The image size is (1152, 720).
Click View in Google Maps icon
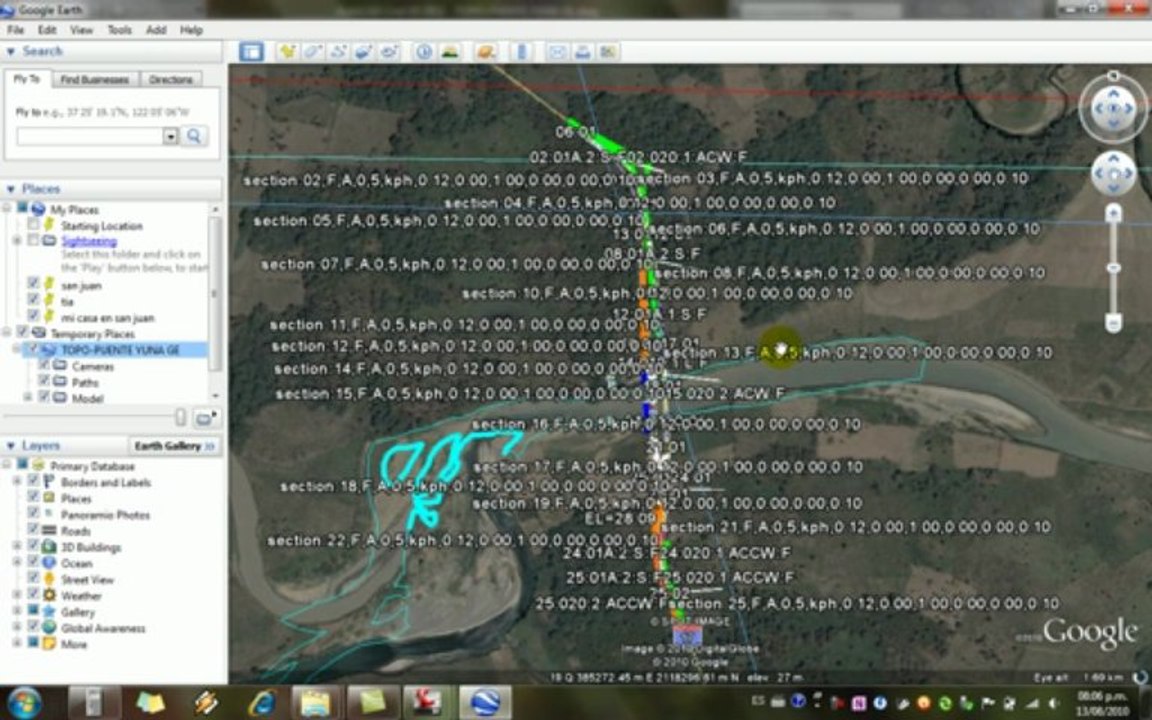coord(608,51)
